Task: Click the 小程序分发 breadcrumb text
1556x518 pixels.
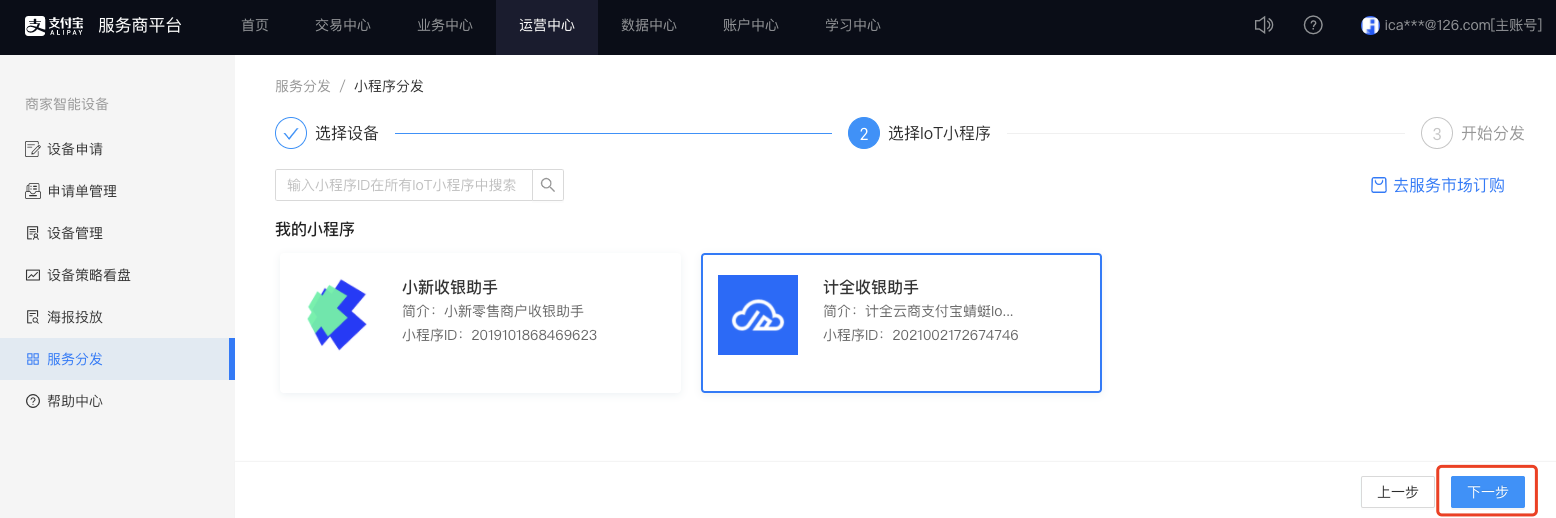Action: [x=389, y=86]
